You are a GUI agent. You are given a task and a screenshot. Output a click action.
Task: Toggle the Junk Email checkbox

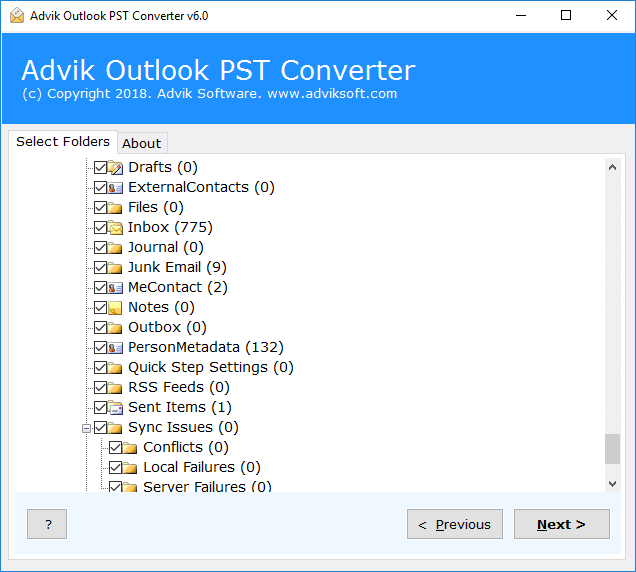[x=100, y=267]
